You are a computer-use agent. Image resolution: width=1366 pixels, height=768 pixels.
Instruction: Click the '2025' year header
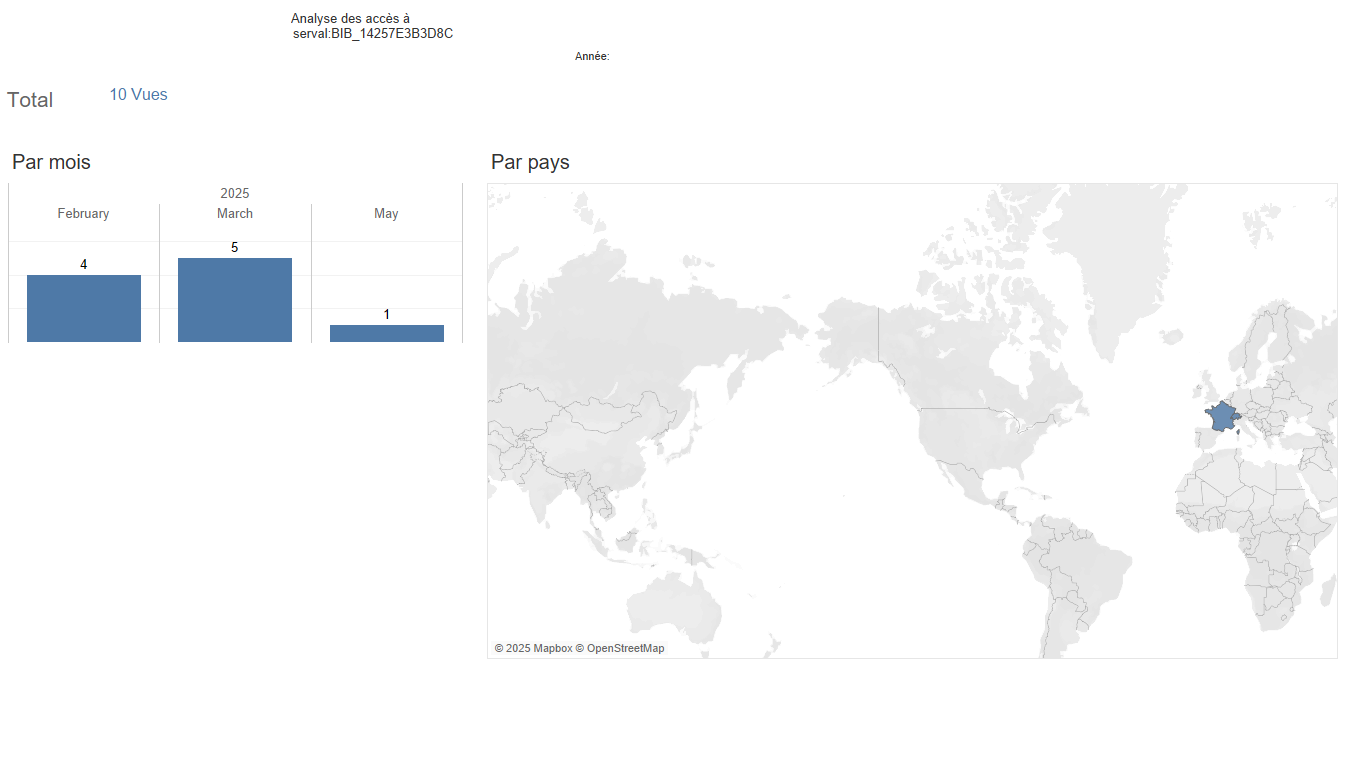point(235,193)
